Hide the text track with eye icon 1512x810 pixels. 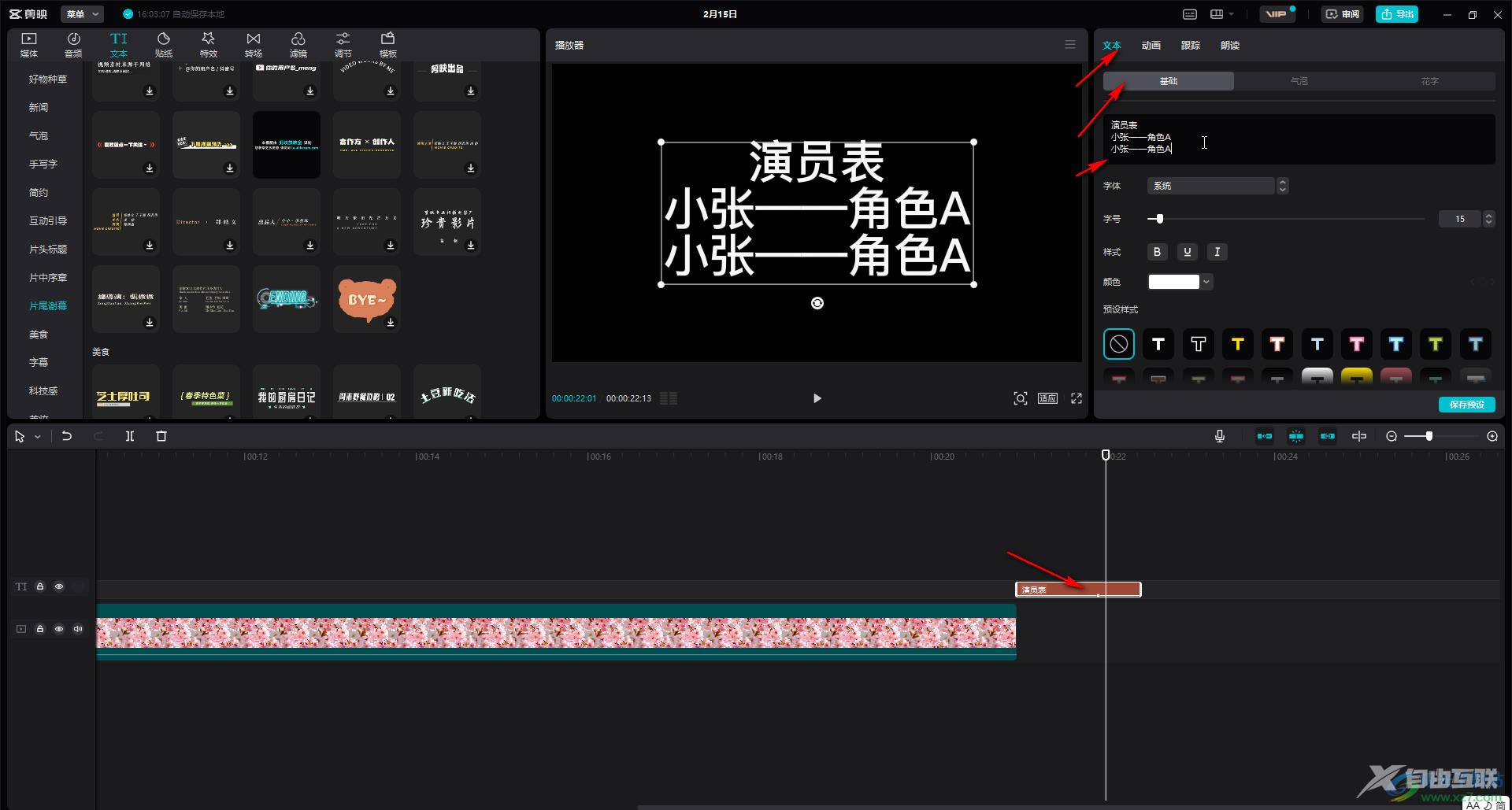[x=59, y=586]
